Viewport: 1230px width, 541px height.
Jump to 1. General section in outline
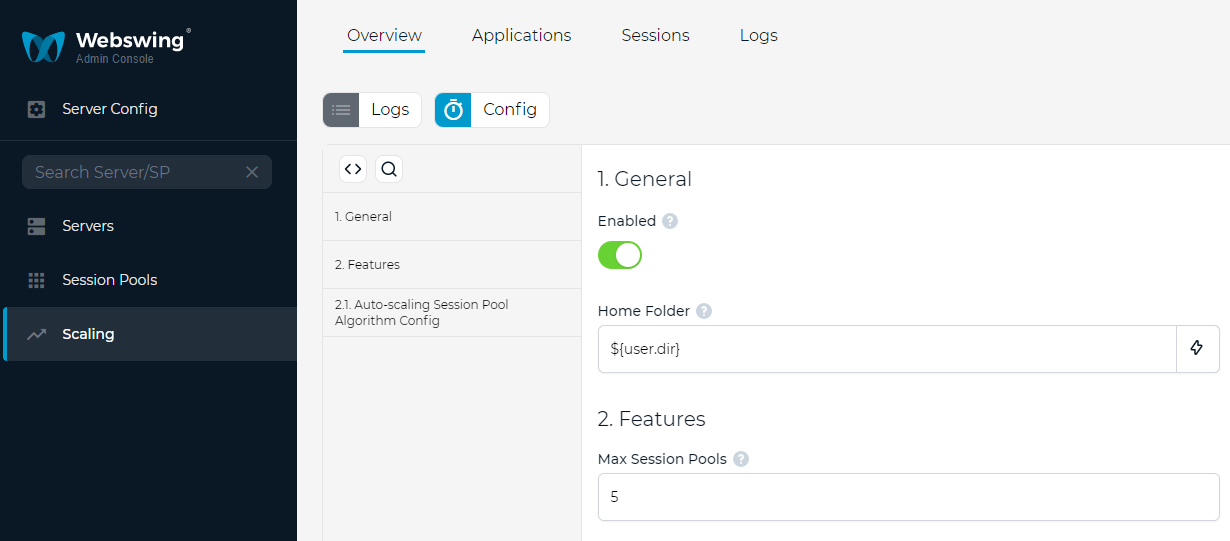coord(452,217)
